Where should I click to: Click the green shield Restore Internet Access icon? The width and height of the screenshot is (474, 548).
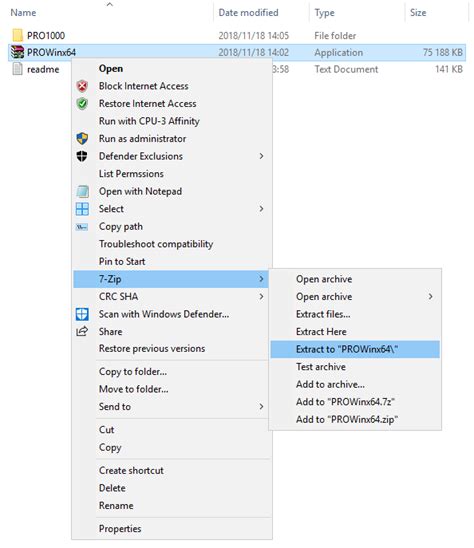coord(82,103)
